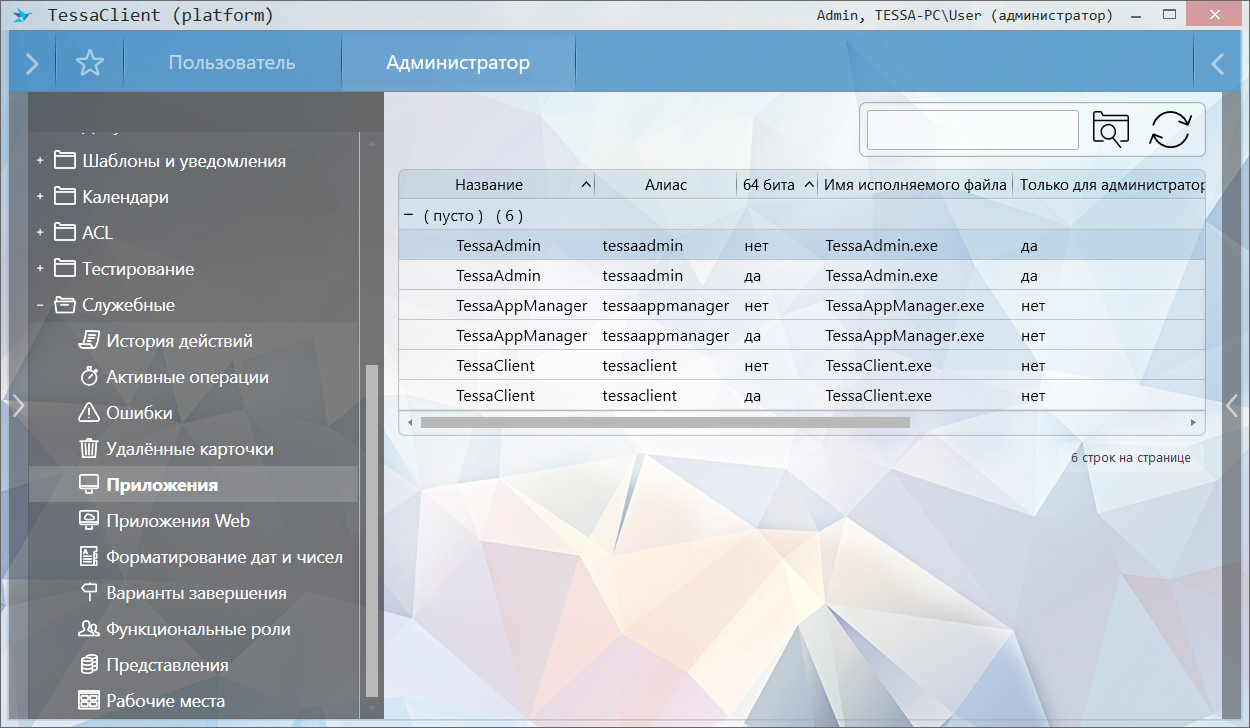Open Удалённые карточки trash item
1250x728 pixels.
[189, 449]
